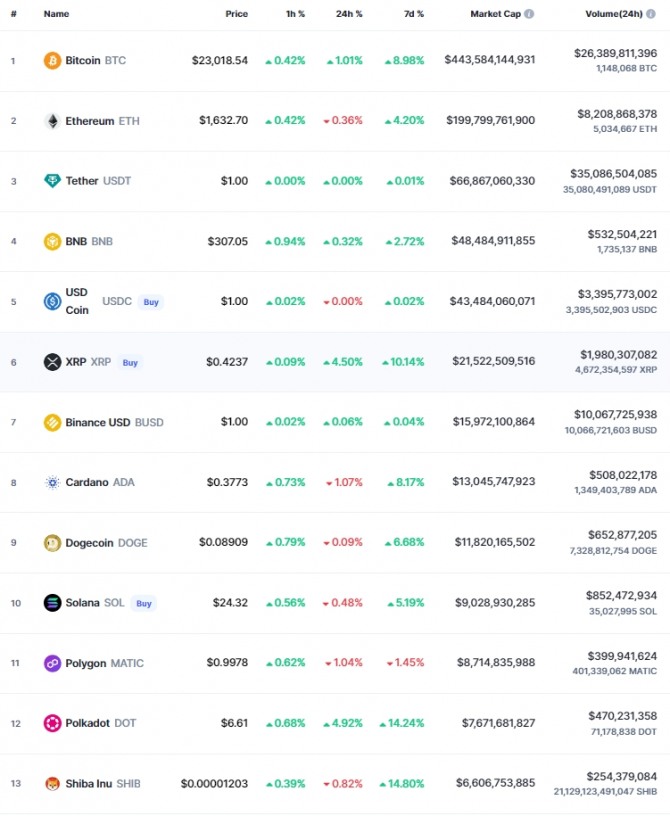Click the Shiba Inu logo icon

coord(52,784)
